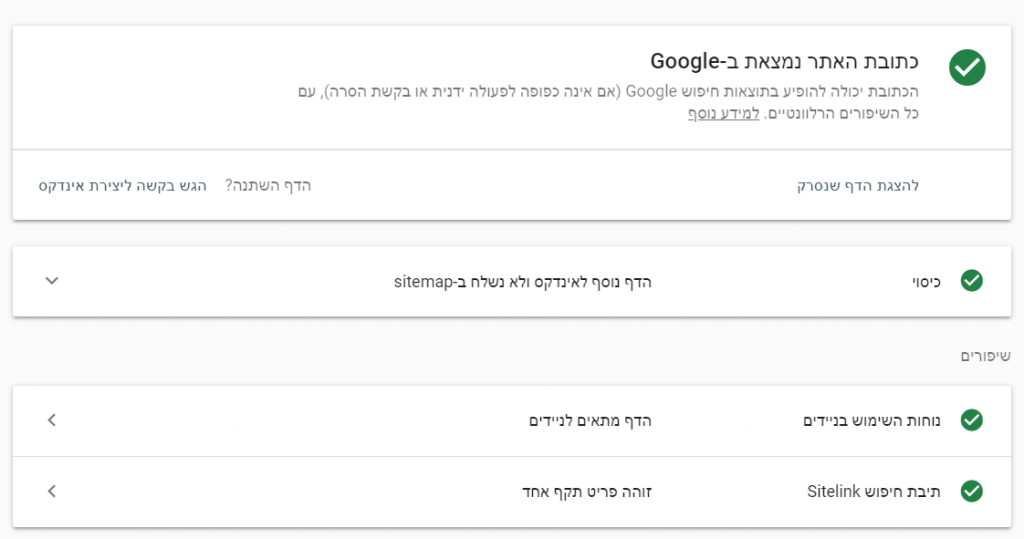This screenshot has height=539, width=1024.
Task: Click להצגת הדף שנסרק to view crawled page
Action: 857,186
